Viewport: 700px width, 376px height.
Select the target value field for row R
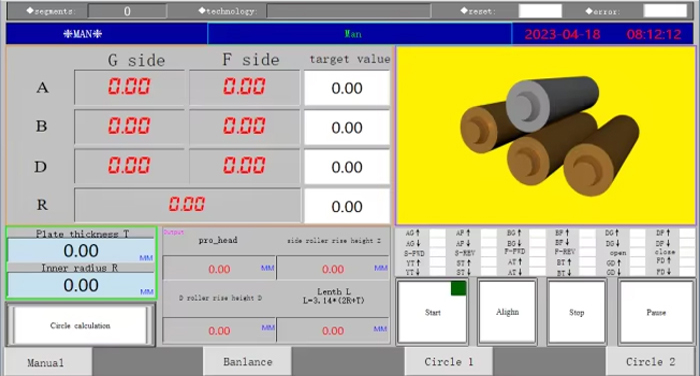pyautogui.click(x=347, y=206)
